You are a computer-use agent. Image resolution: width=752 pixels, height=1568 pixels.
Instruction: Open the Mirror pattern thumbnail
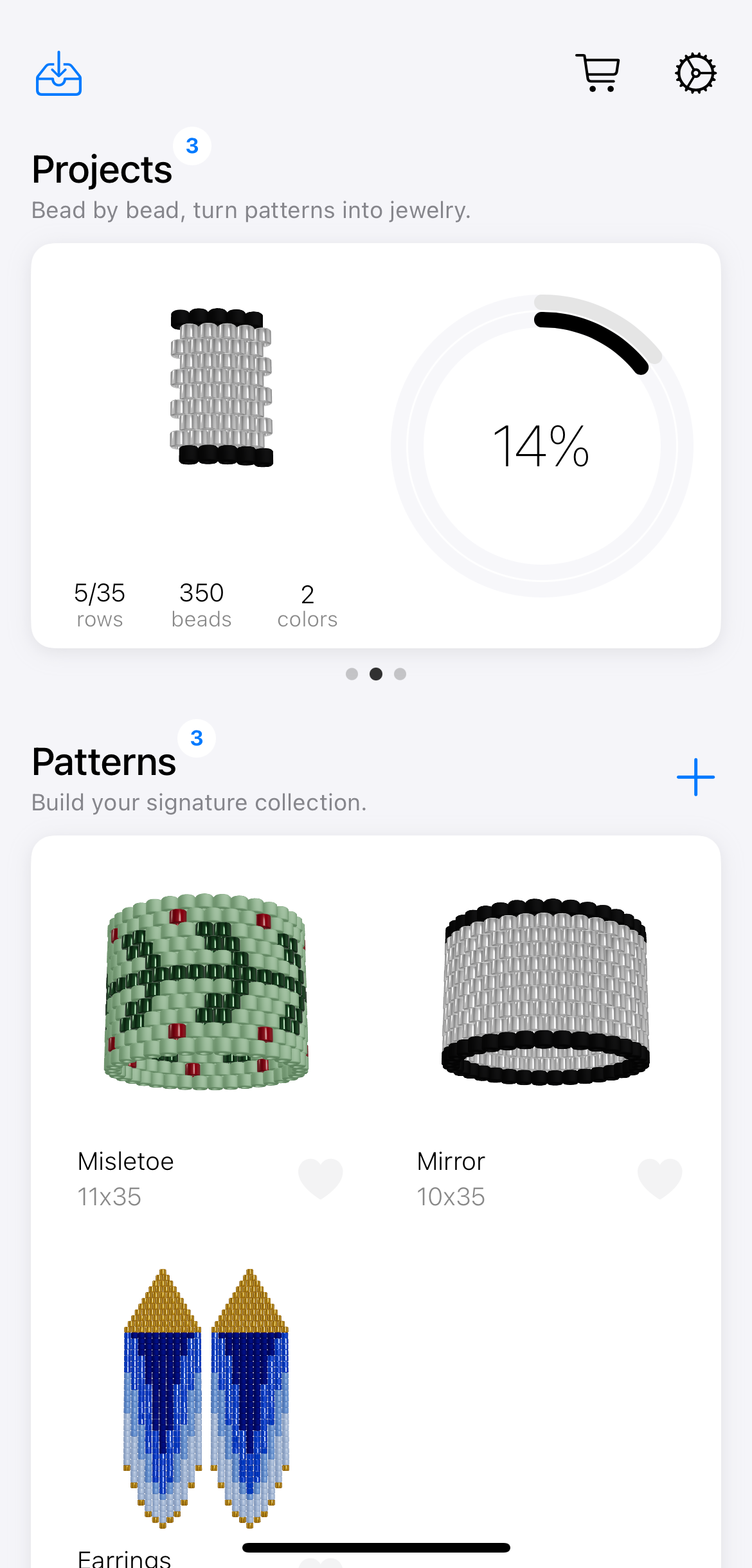545,992
